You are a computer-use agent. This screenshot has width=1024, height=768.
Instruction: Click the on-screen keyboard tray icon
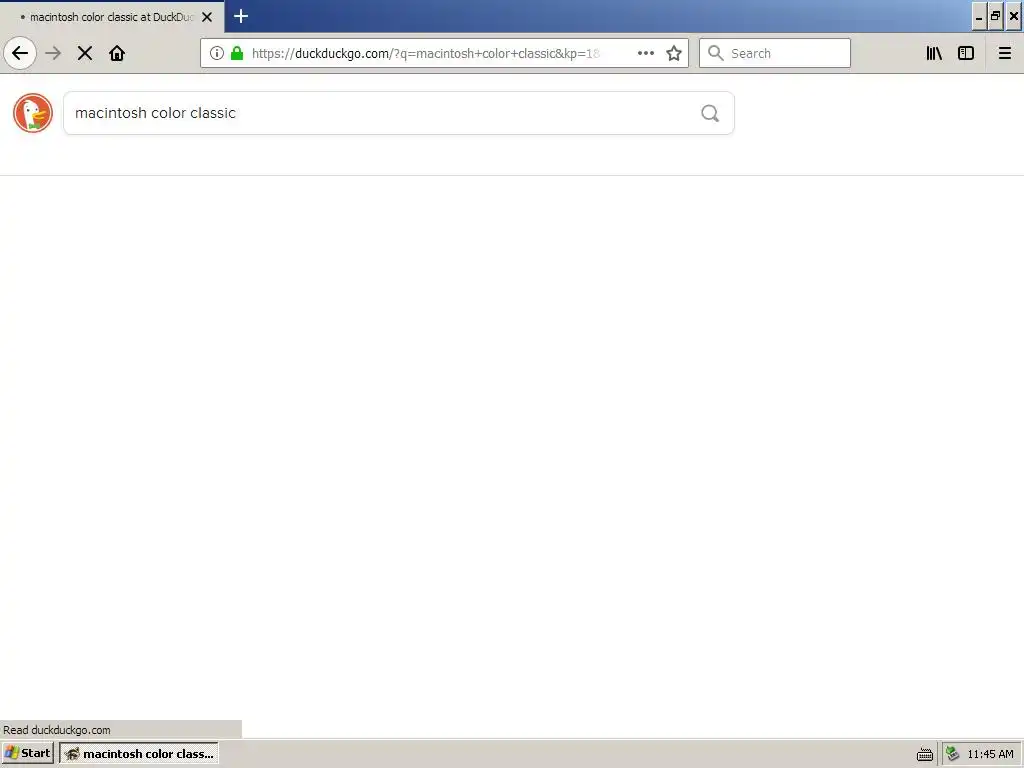pyautogui.click(x=924, y=754)
